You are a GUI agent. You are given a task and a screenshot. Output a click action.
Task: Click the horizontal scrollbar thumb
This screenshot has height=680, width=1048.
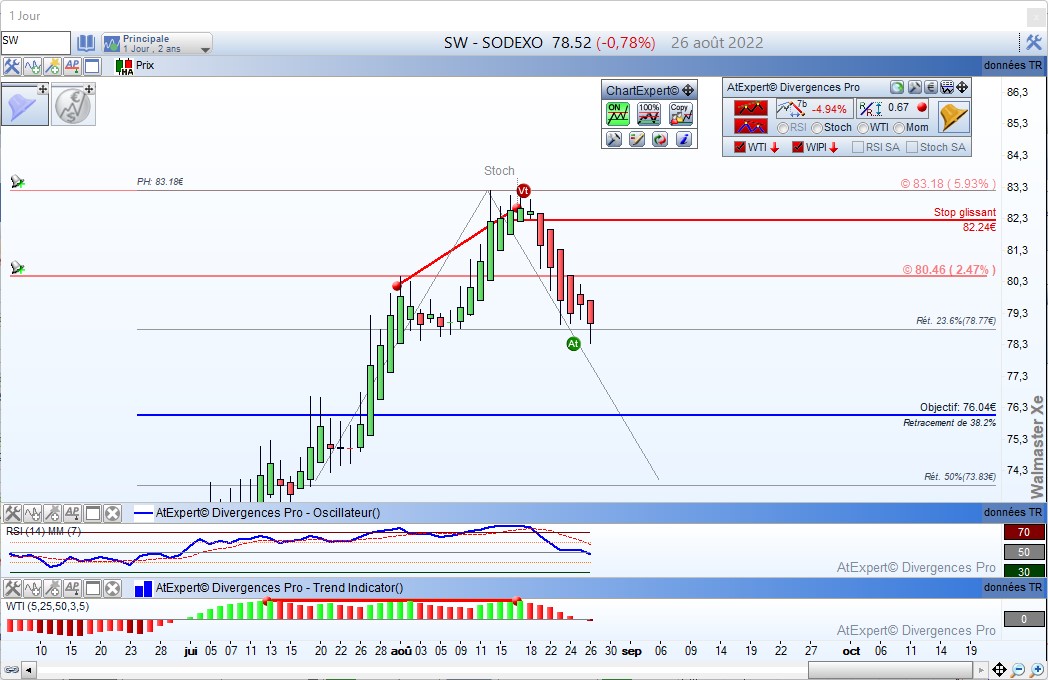(x=890, y=669)
